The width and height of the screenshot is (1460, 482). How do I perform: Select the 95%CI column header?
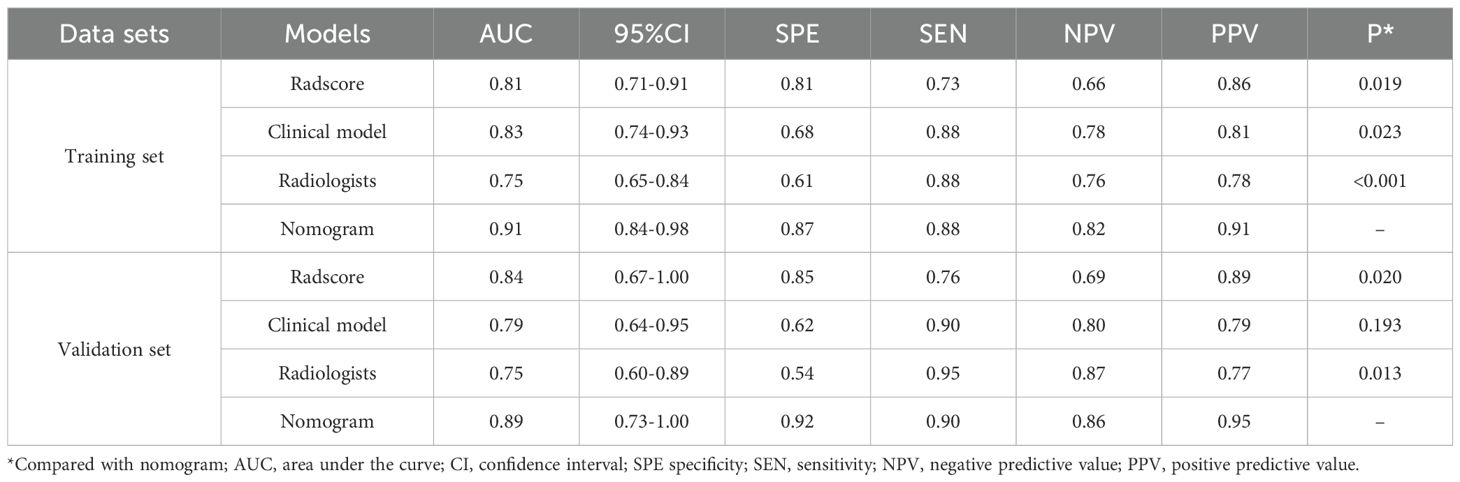(653, 34)
